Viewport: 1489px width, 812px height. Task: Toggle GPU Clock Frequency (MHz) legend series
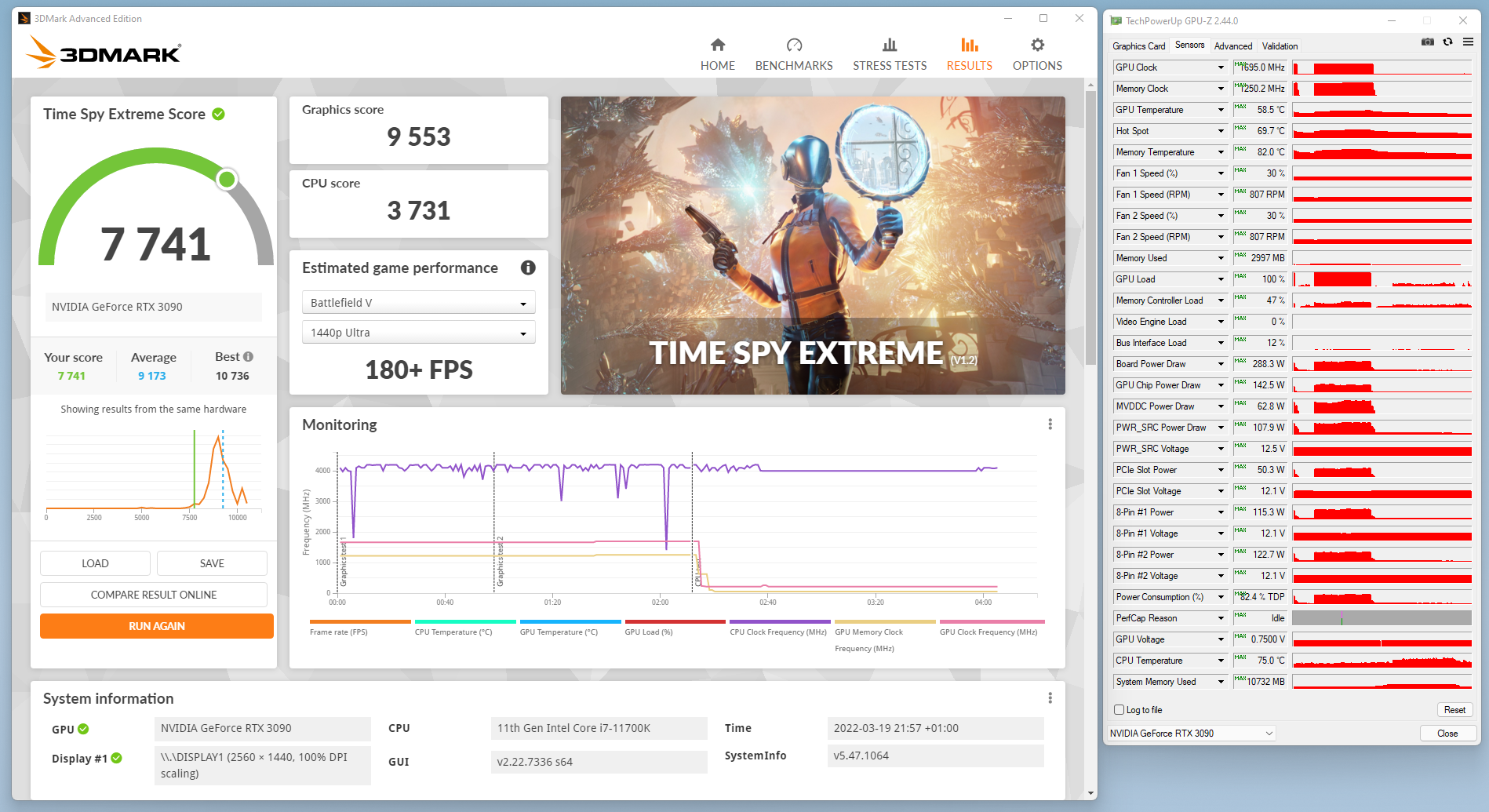(990, 628)
